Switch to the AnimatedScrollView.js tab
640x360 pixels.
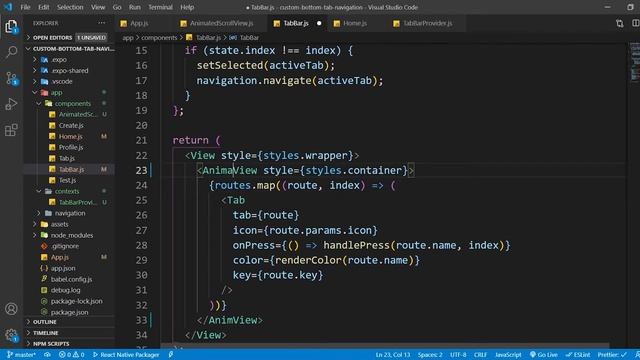[x=220, y=23]
